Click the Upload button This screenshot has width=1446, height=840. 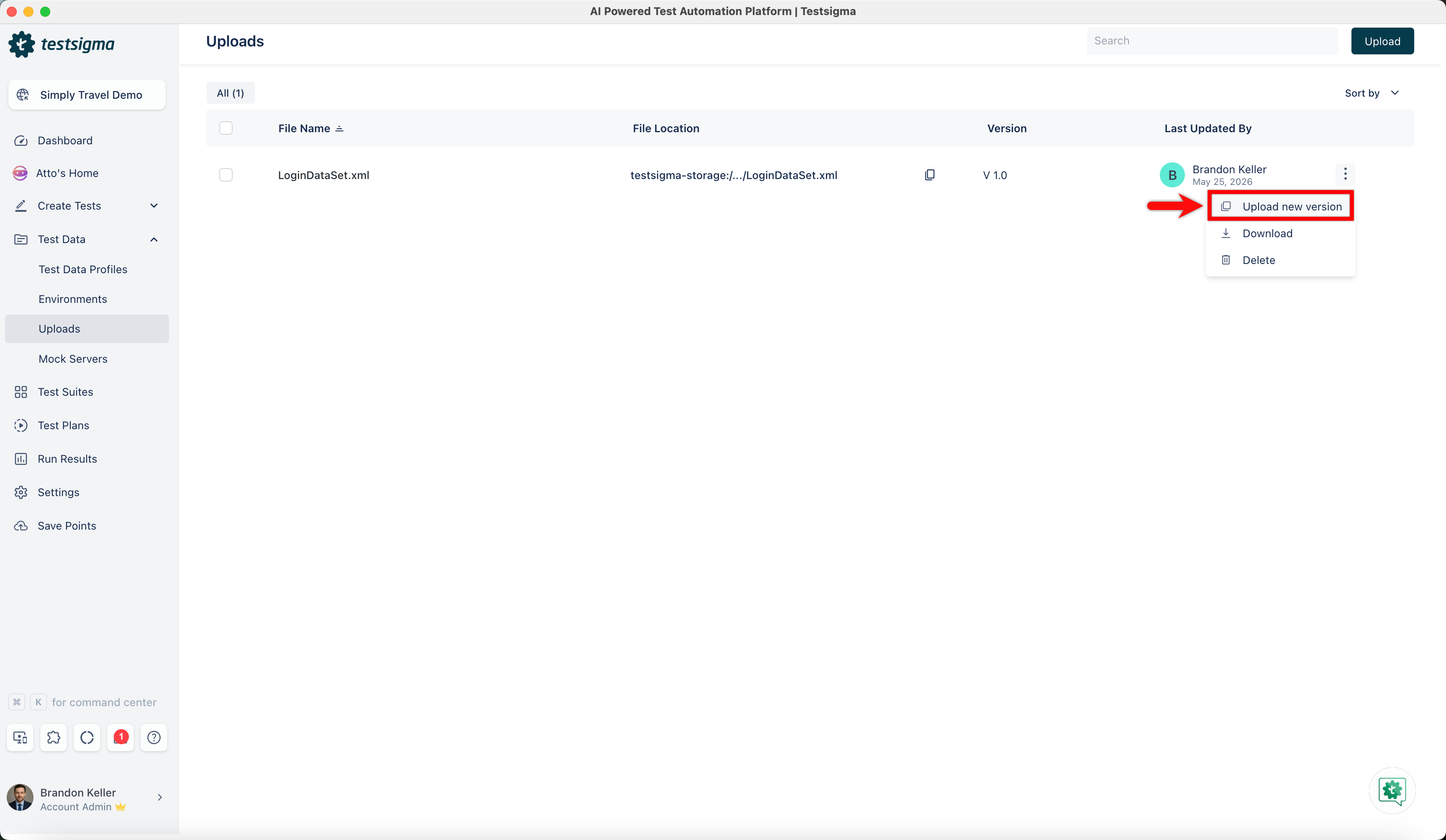coord(1382,41)
